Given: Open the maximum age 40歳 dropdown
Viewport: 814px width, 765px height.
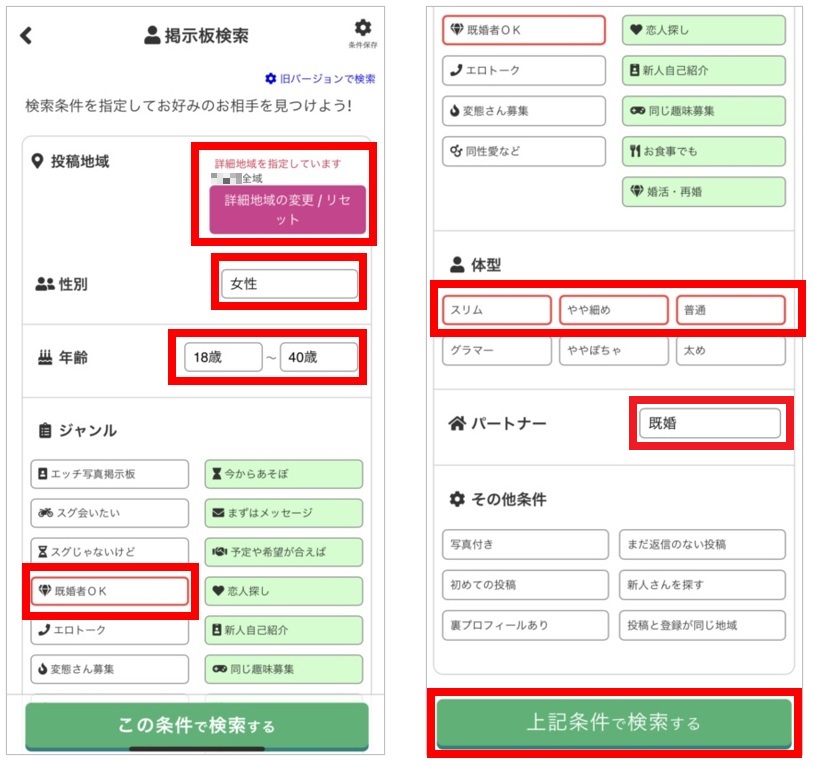Looking at the screenshot, I should click(318, 357).
